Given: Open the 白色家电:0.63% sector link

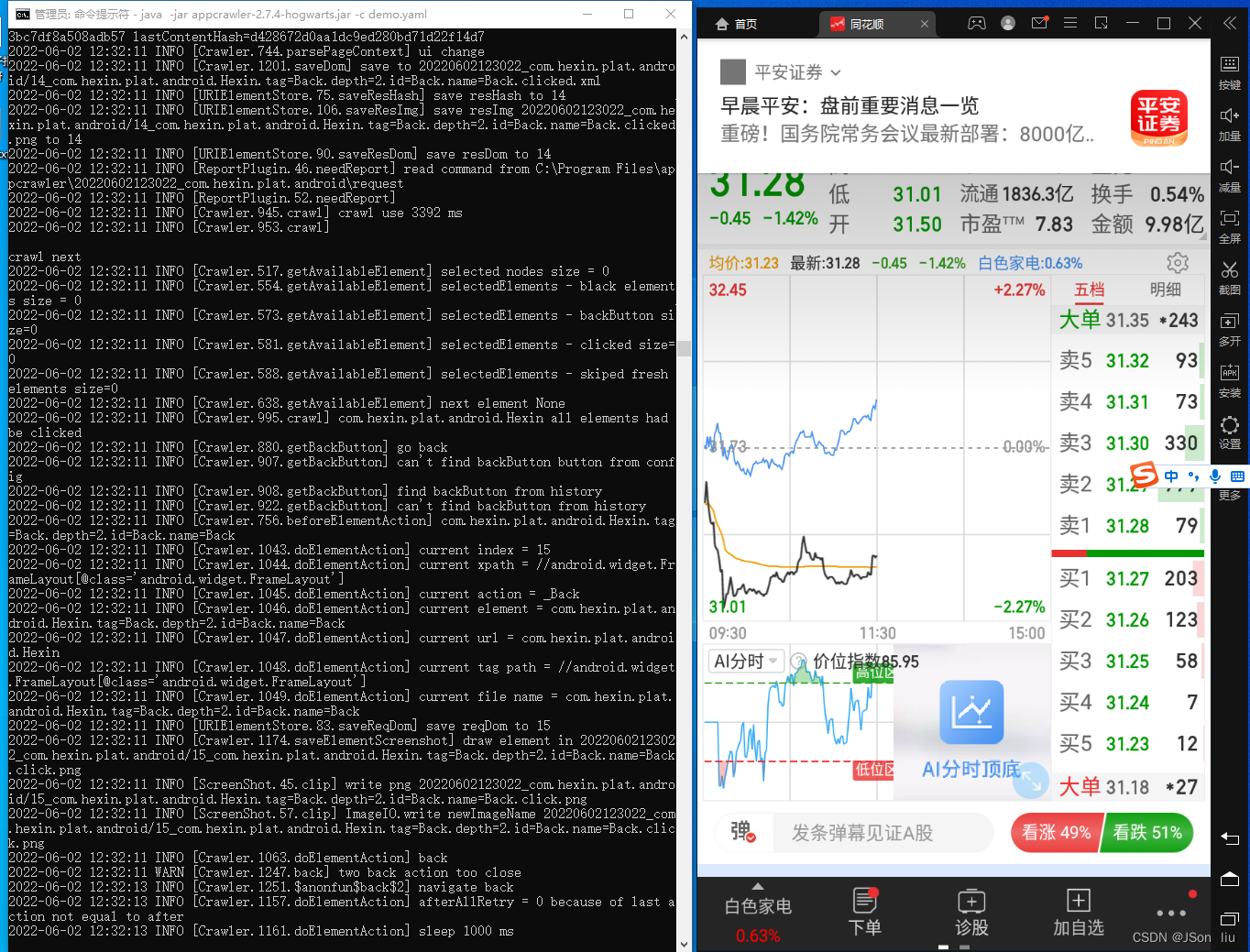Looking at the screenshot, I should pyautogui.click(x=1030, y=263).
